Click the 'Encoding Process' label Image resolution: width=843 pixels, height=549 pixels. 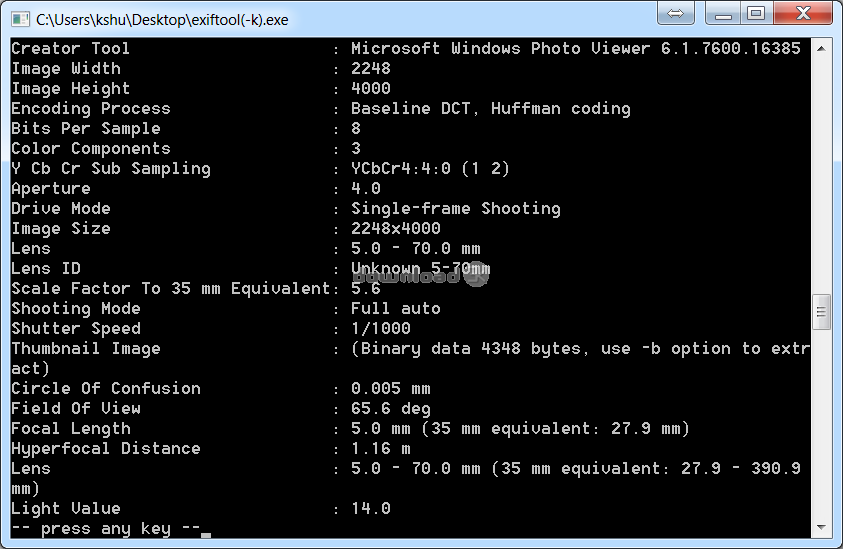pyautogui.click(x=91, y=108)
